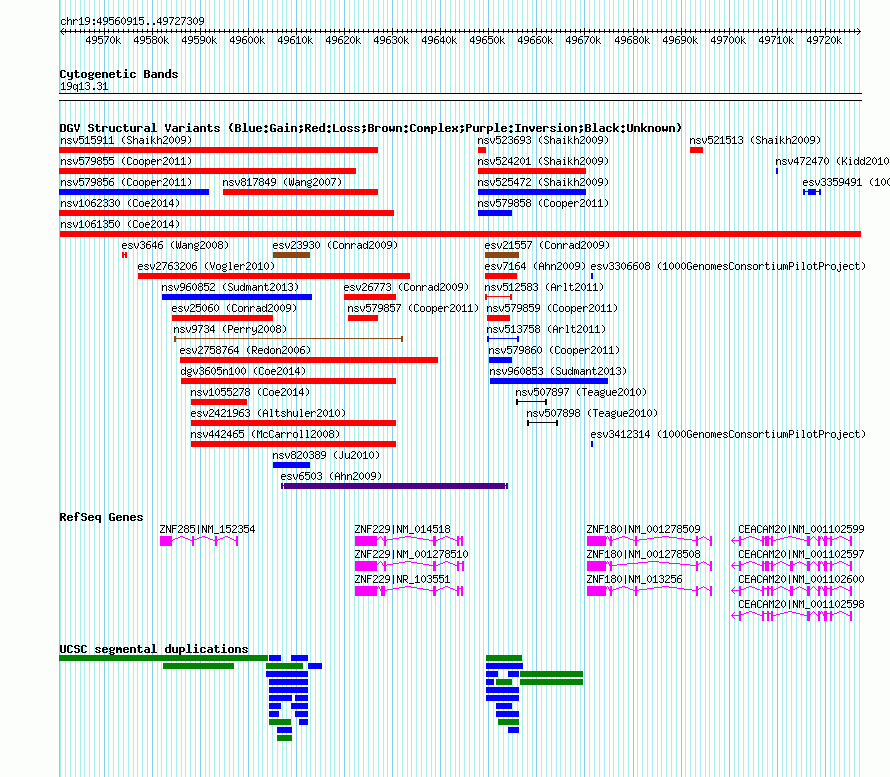The width and height of the screenshot is (890, 777).
Task: Click the 49700k ruler tick label
Action: click(x=728, y=40)
